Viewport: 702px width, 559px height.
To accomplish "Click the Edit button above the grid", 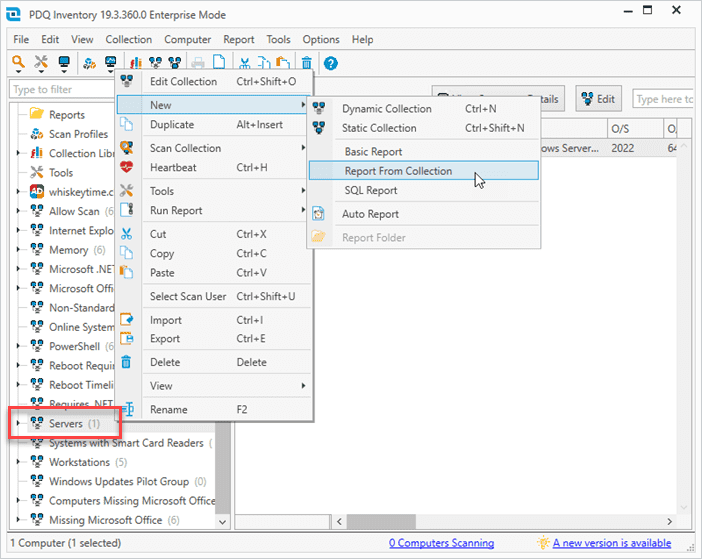I will point(598,98).
